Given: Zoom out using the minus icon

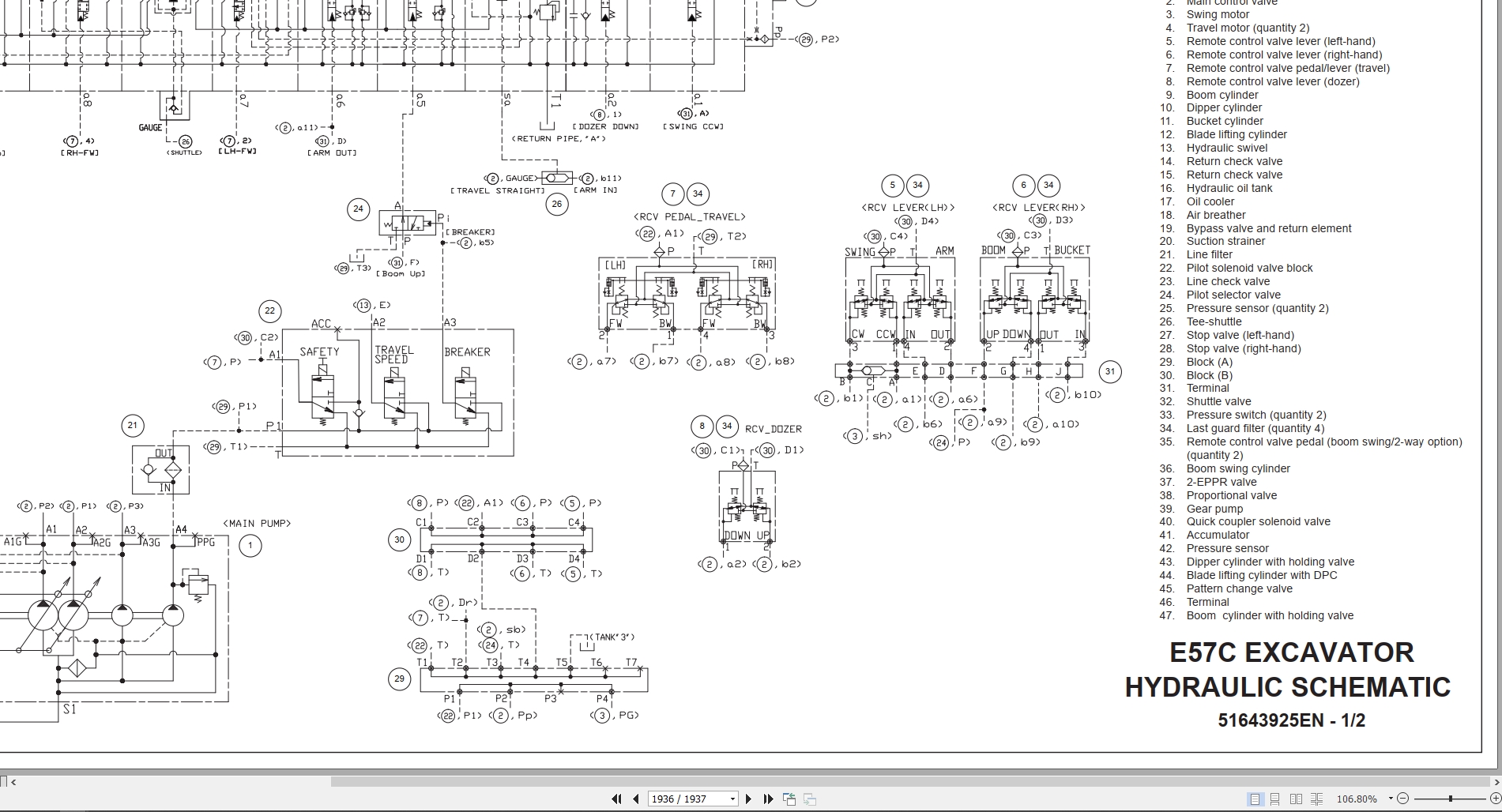Looking at the screenshot, I should pos(1403,799).
